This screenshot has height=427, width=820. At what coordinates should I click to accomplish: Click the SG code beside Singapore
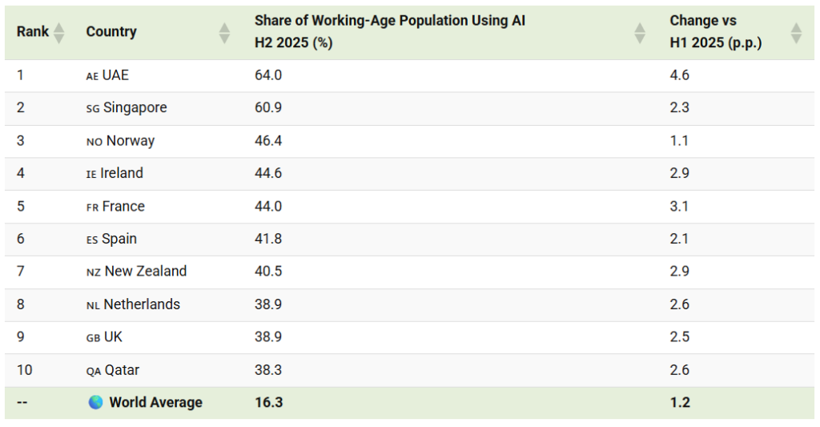tap(93, 108)
